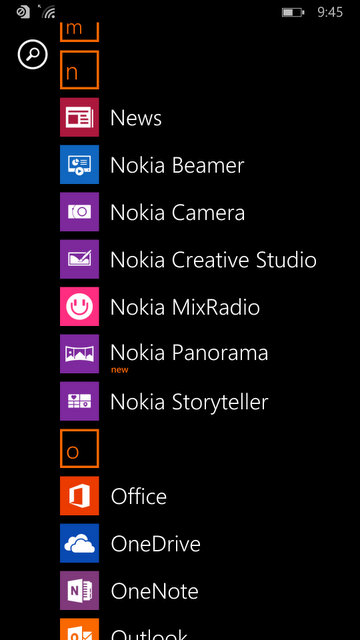Open the pink Nokia MixRadio smiley icon

pyautogui.click(x=79, y=307)
